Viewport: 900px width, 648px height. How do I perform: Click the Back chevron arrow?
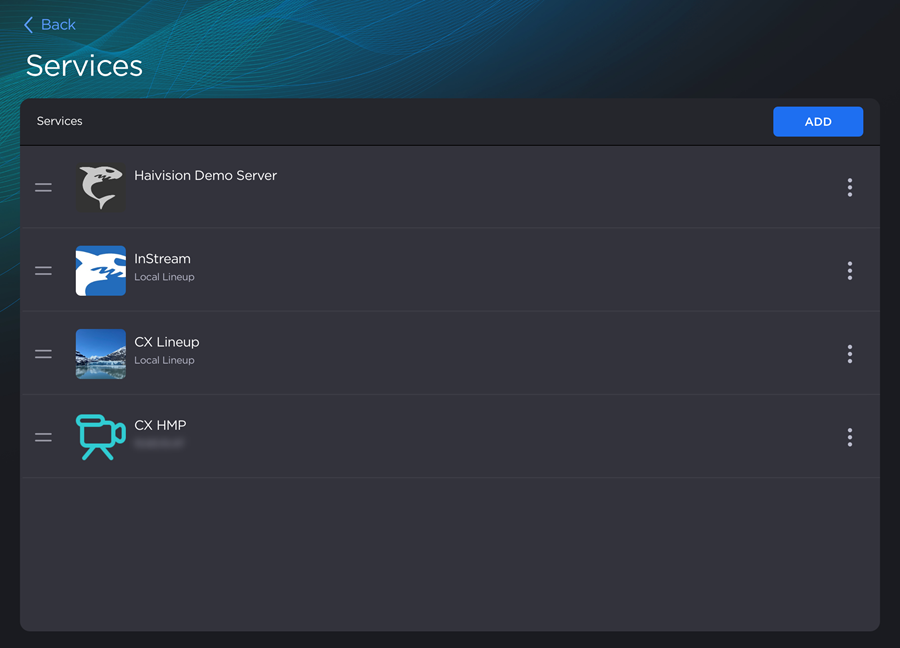(28, 24)
